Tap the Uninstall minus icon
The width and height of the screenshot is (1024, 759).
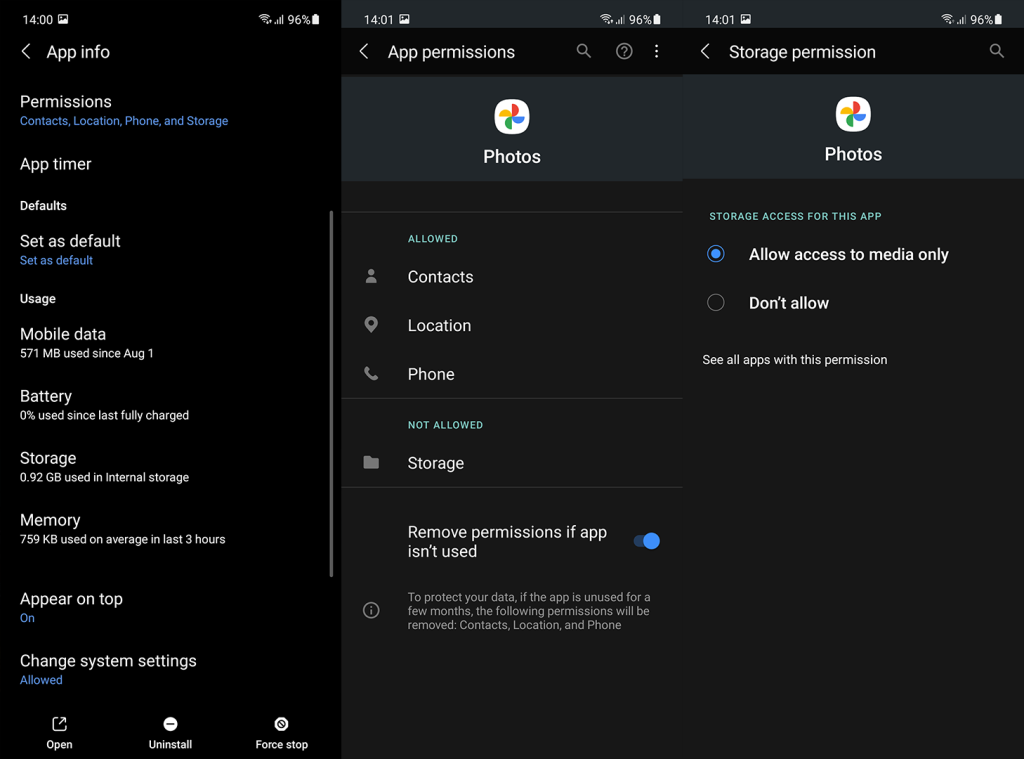pyautogui.click(x=170, y=724)
